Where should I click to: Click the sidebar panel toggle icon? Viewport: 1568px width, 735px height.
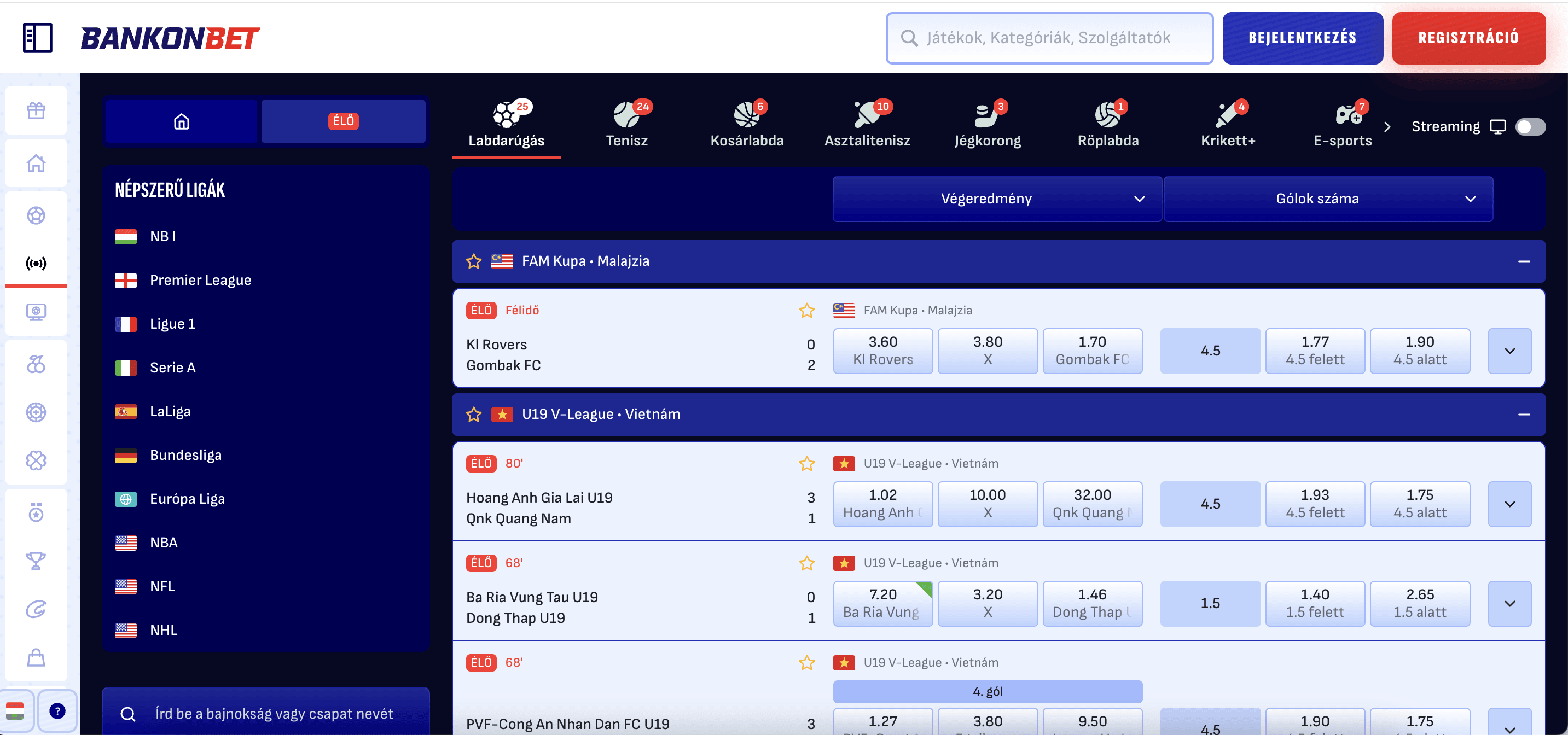click(x=37, y=38)
